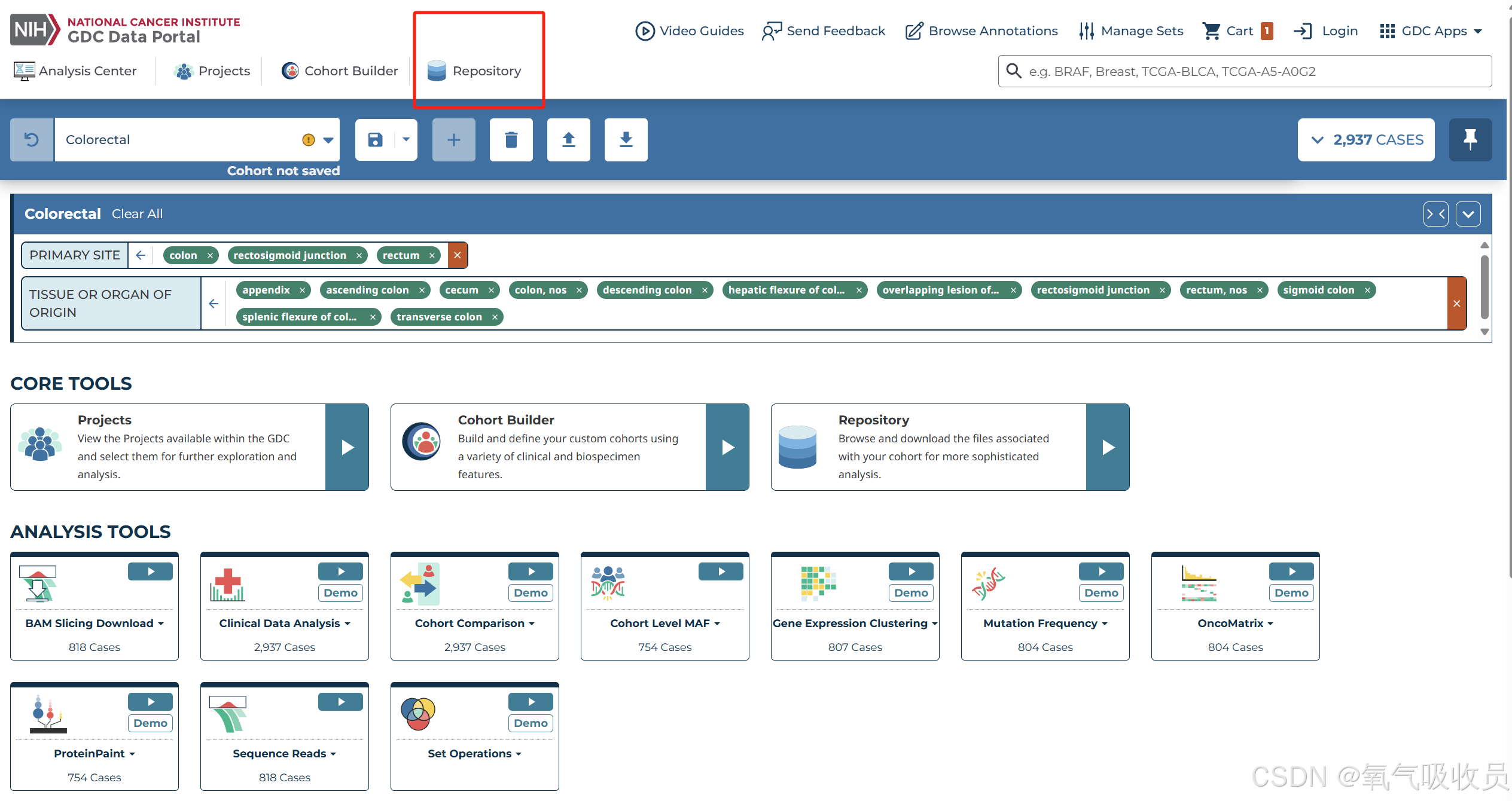Remove the sigmoid colon filter chip

tap(1367, 291)
